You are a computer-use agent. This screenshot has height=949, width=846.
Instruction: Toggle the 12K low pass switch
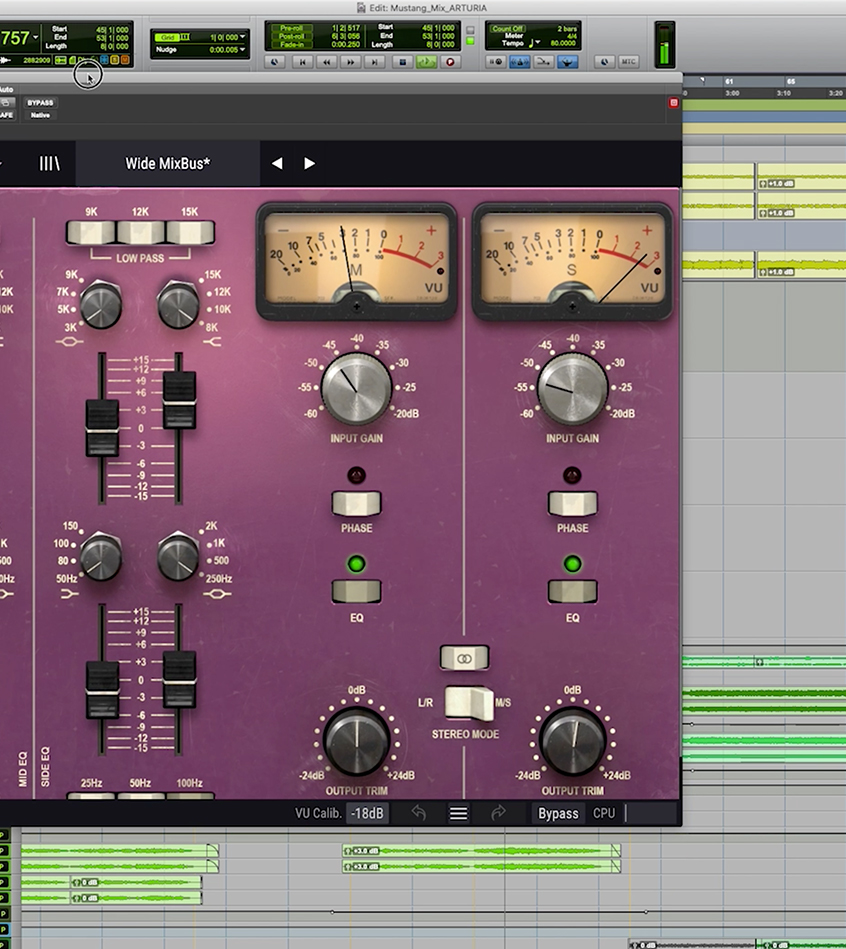pyautogui.click(x=140, y=233)
